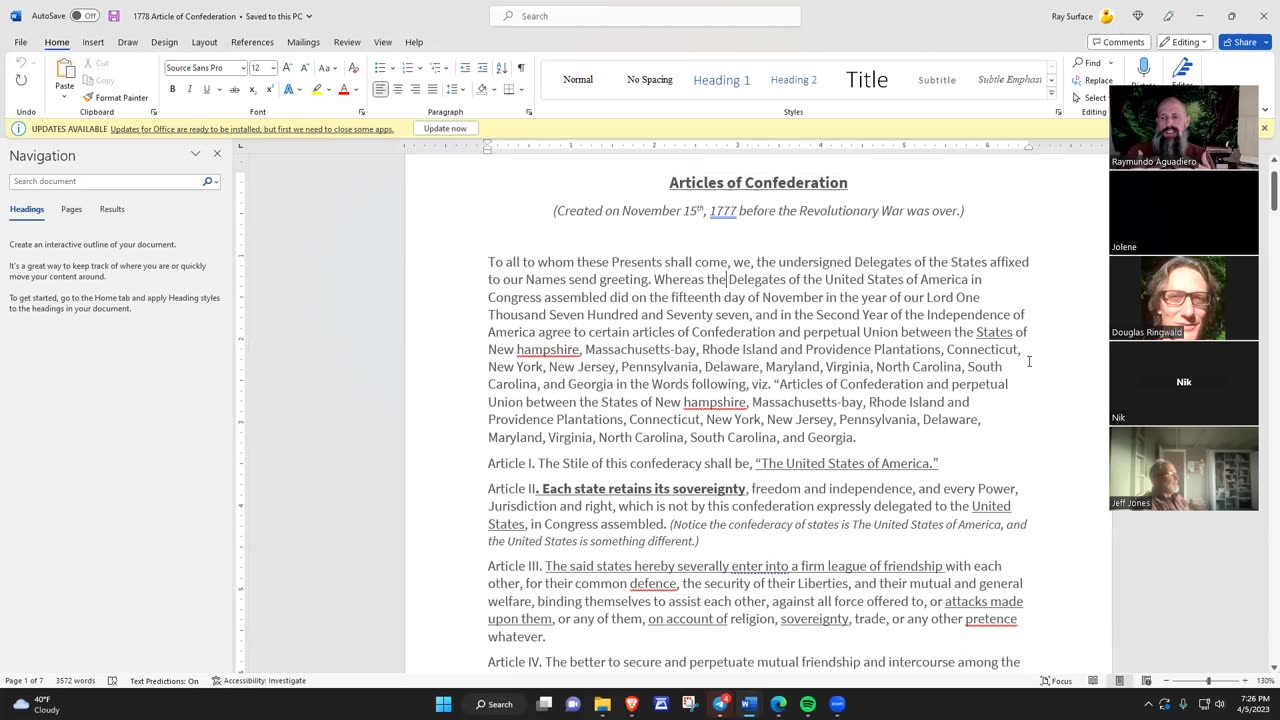
Task: Switch to Insert ribbon tab
Action: click(93, 42)
